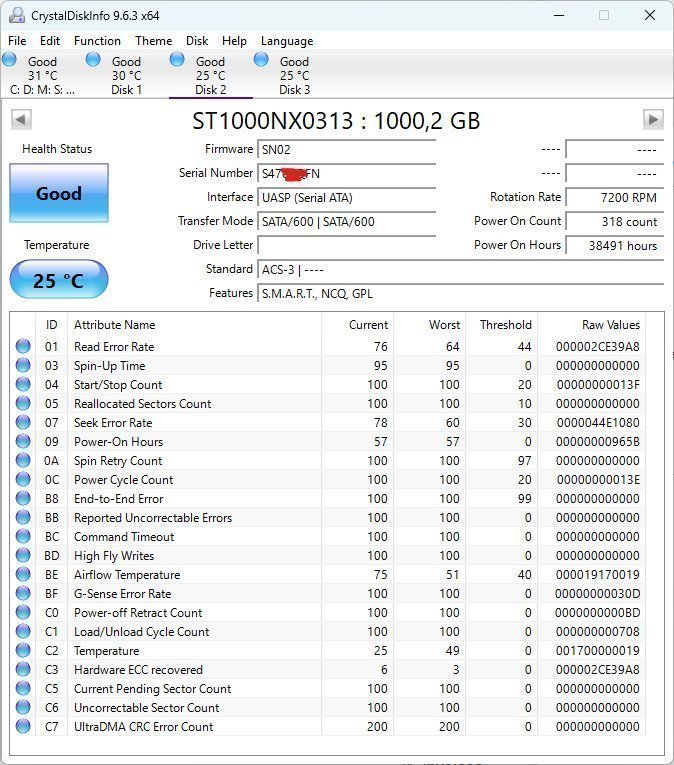This screenshot has width=674, height=765.
Task: Click raw value 000000000708
Action: point(597,632)
